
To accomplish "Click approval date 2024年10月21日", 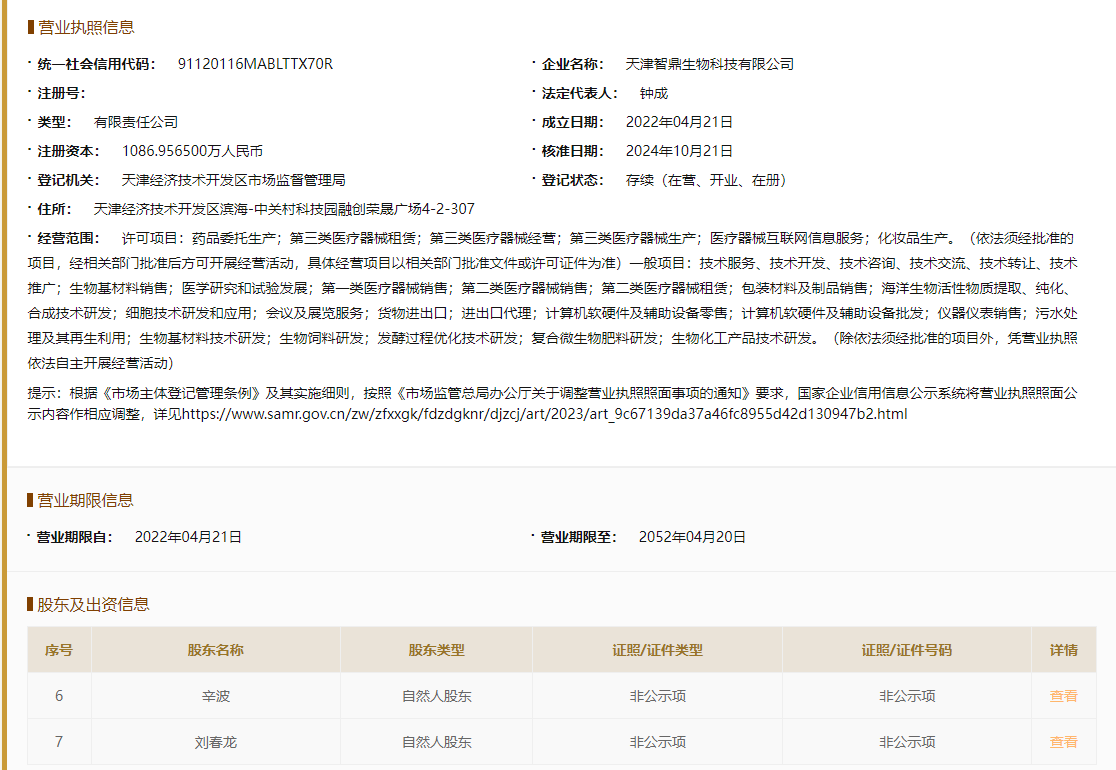I will tap(679, 151).
